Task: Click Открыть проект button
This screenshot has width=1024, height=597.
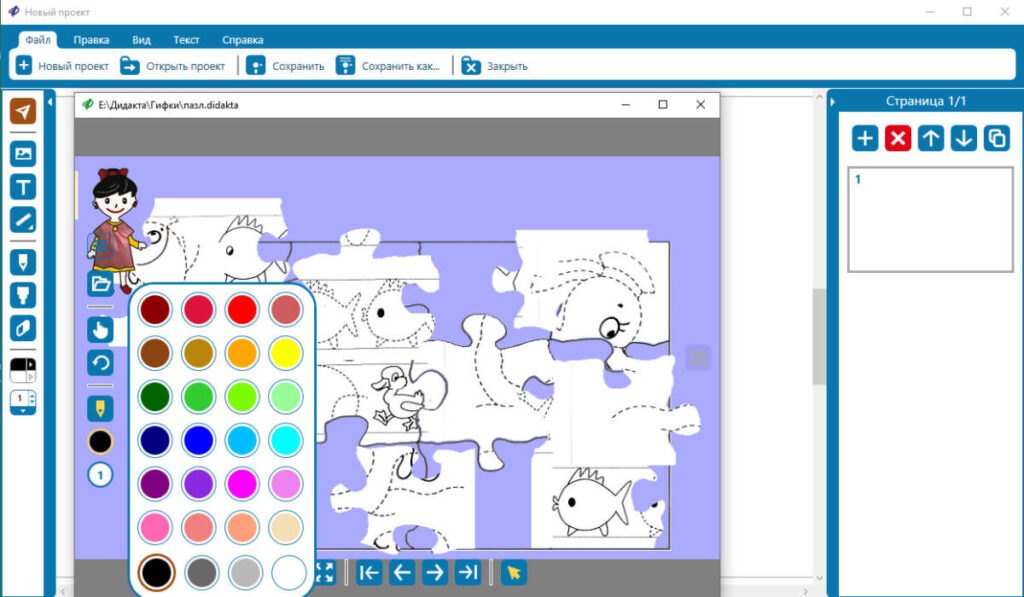Action: [173, 66]
